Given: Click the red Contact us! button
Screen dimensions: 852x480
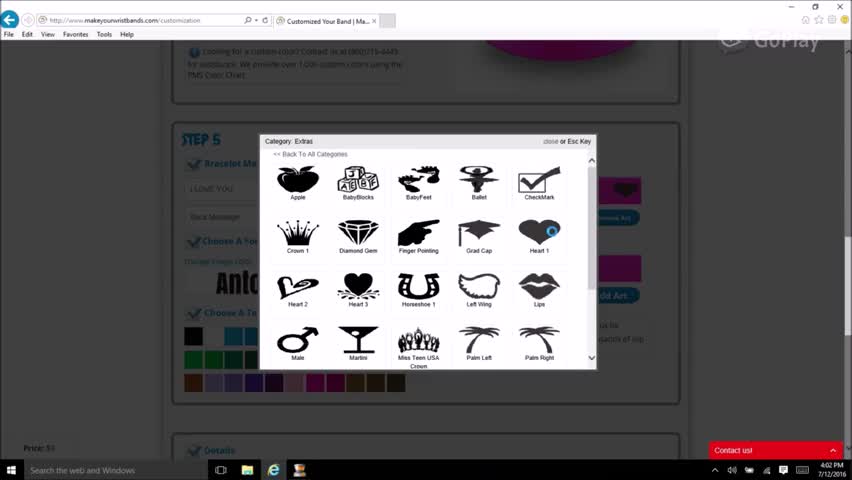Looking at the screenshot, I should 775,450.
